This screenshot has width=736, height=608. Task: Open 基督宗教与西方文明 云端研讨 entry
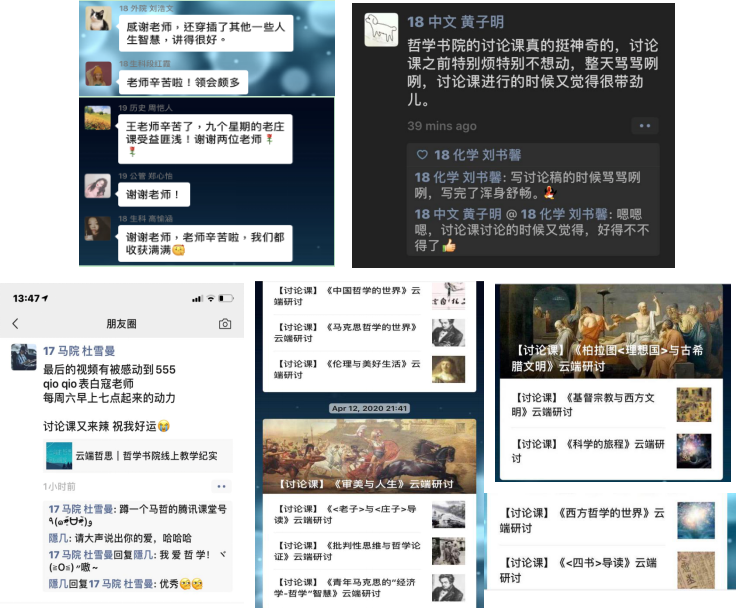point(612,404)
